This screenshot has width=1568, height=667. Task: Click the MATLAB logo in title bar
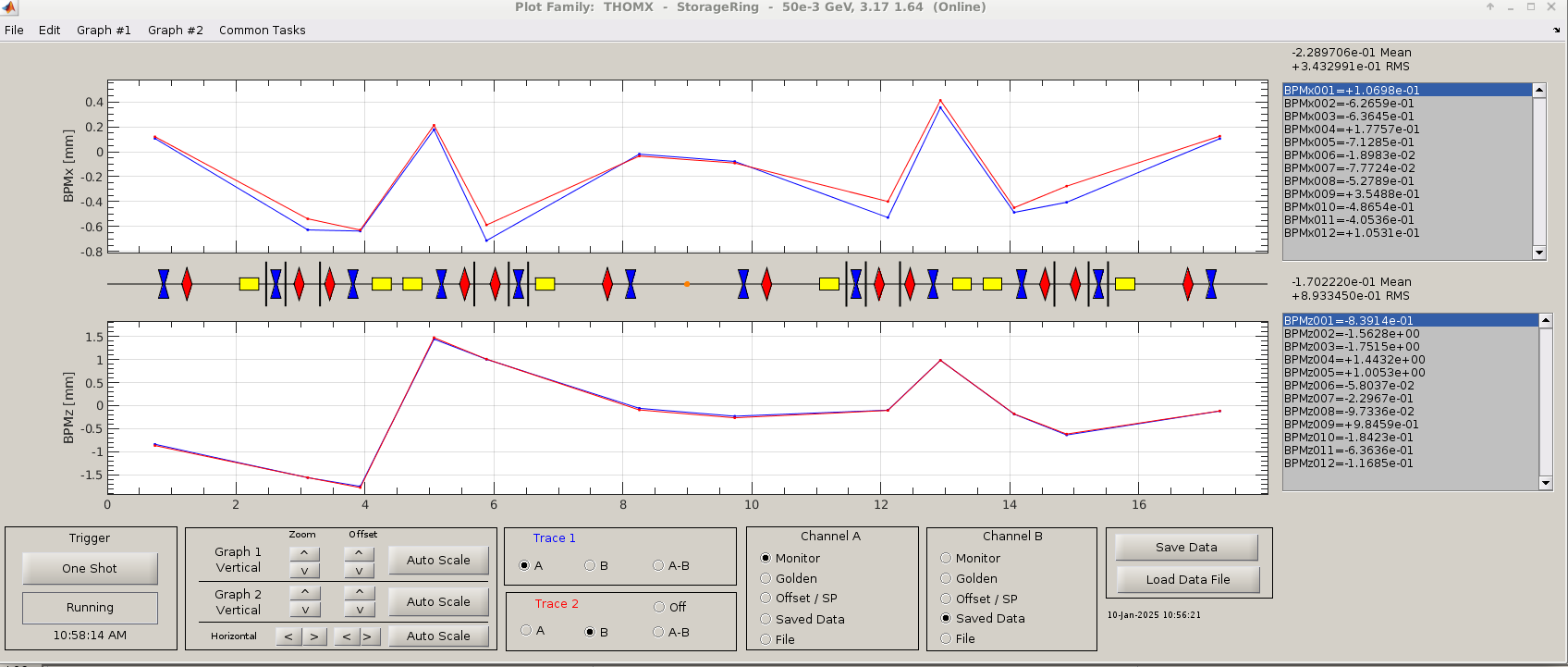click(8, 7)
